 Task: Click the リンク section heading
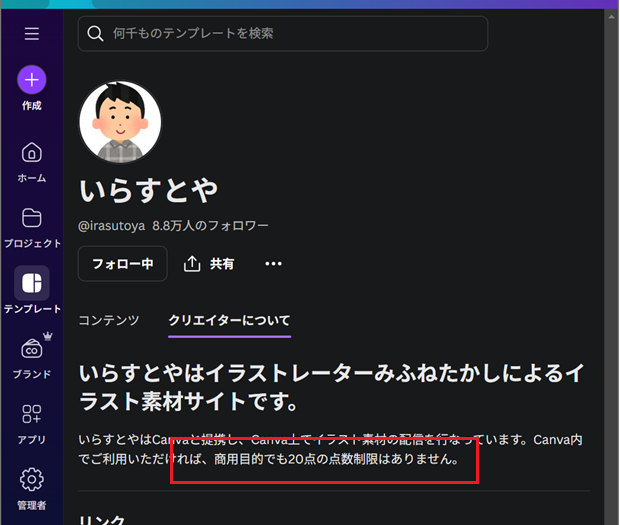coord(102,519)
